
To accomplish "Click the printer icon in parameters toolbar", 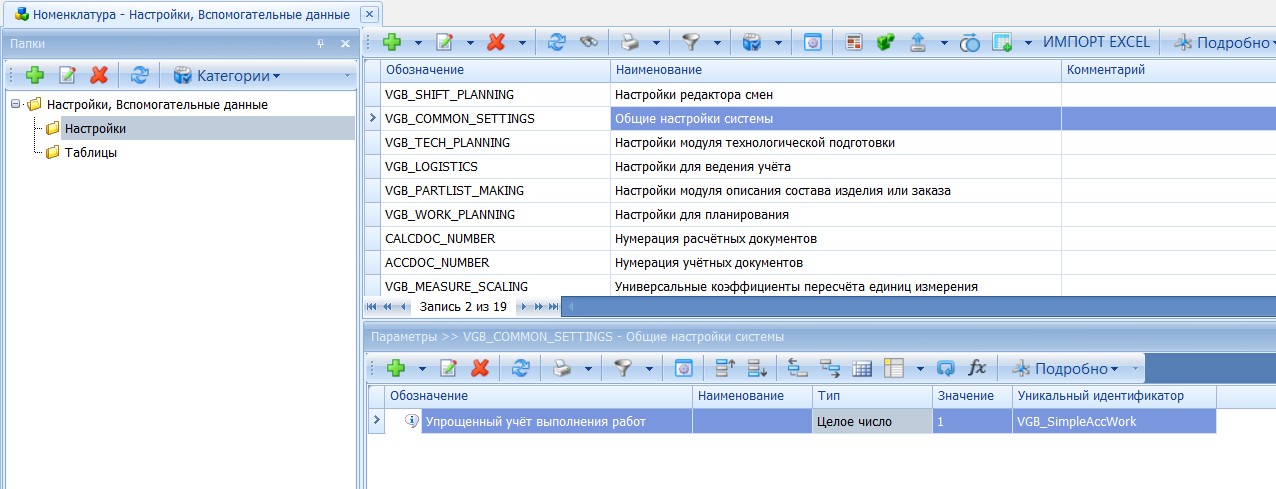I will [563, 368].
